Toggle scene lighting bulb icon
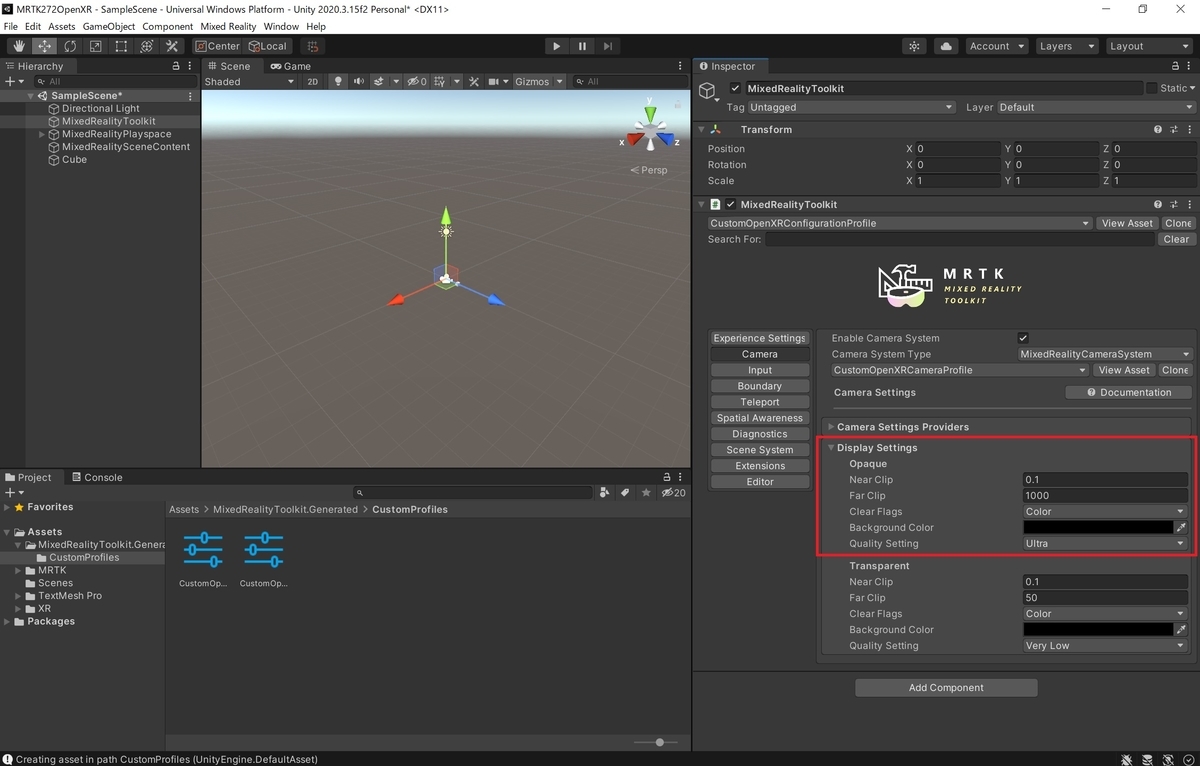 [x=338, y=82]
